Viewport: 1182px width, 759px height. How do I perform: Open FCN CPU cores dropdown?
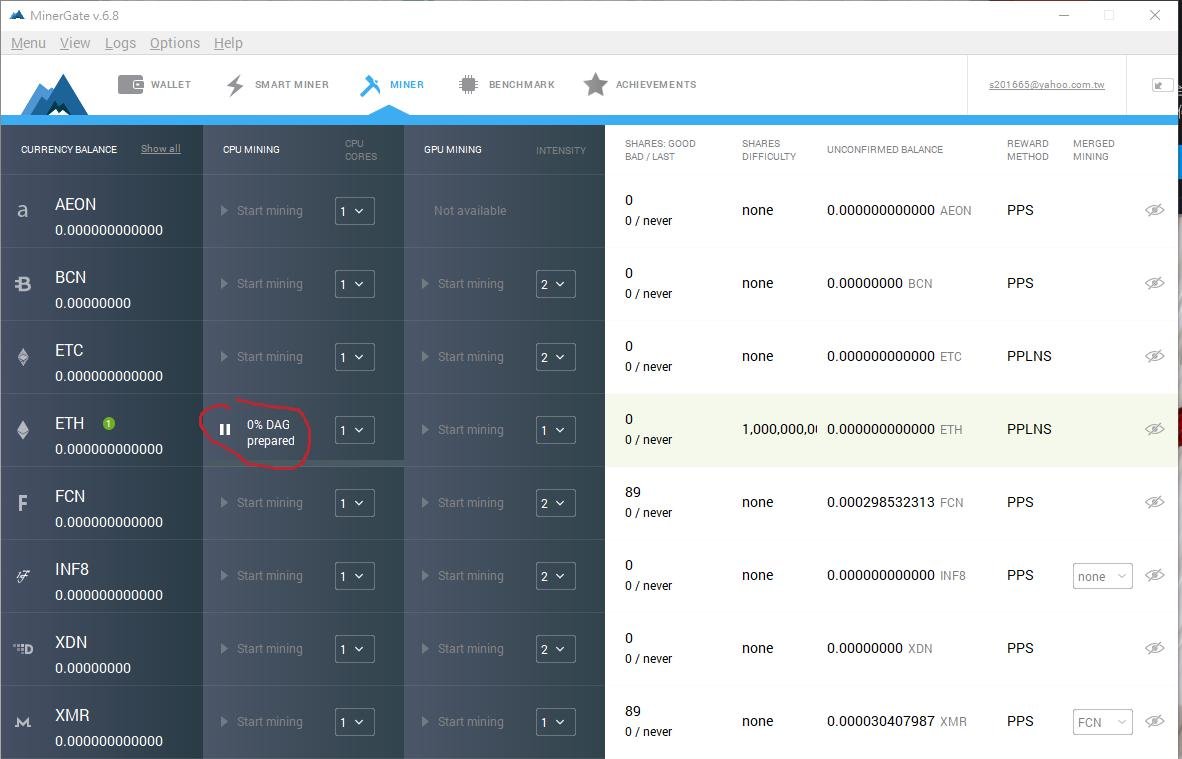click(x=354, y=503)
